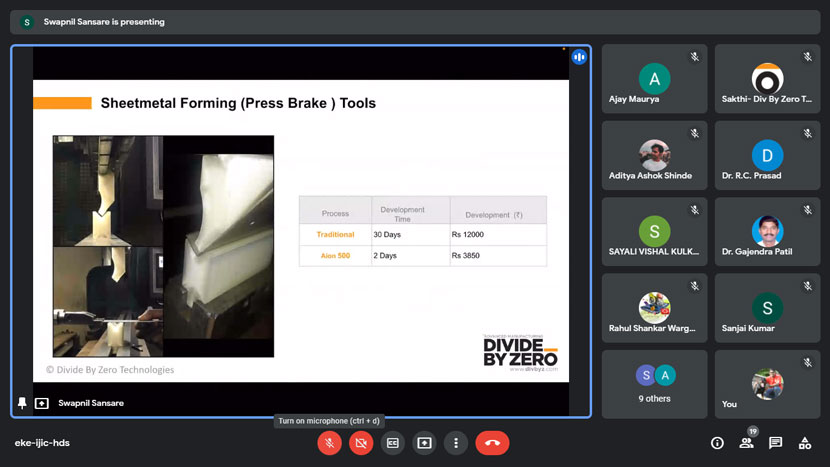Select the You self-view tile
The width and height of the screenshot is (830, 467).
[767, 384]
